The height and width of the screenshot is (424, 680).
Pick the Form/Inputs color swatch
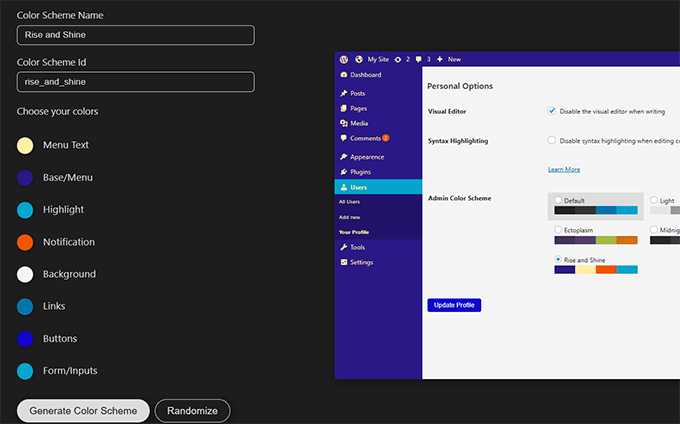(x=25, y=371)
